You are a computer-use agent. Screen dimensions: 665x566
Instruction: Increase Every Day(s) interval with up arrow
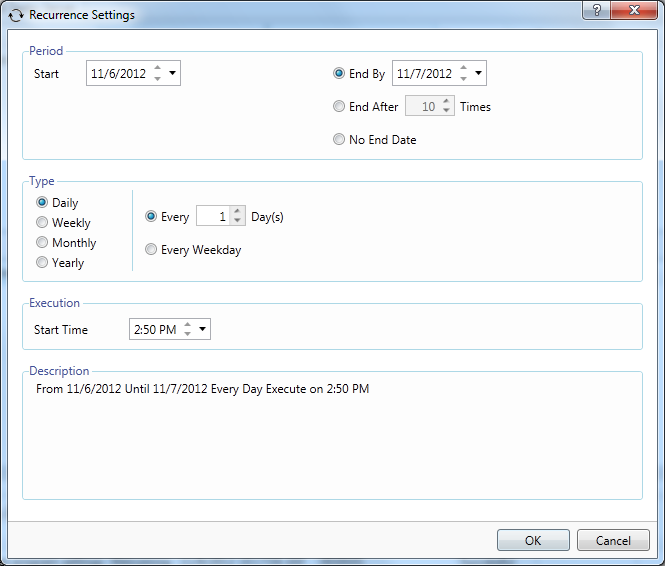tap(236, 211)
